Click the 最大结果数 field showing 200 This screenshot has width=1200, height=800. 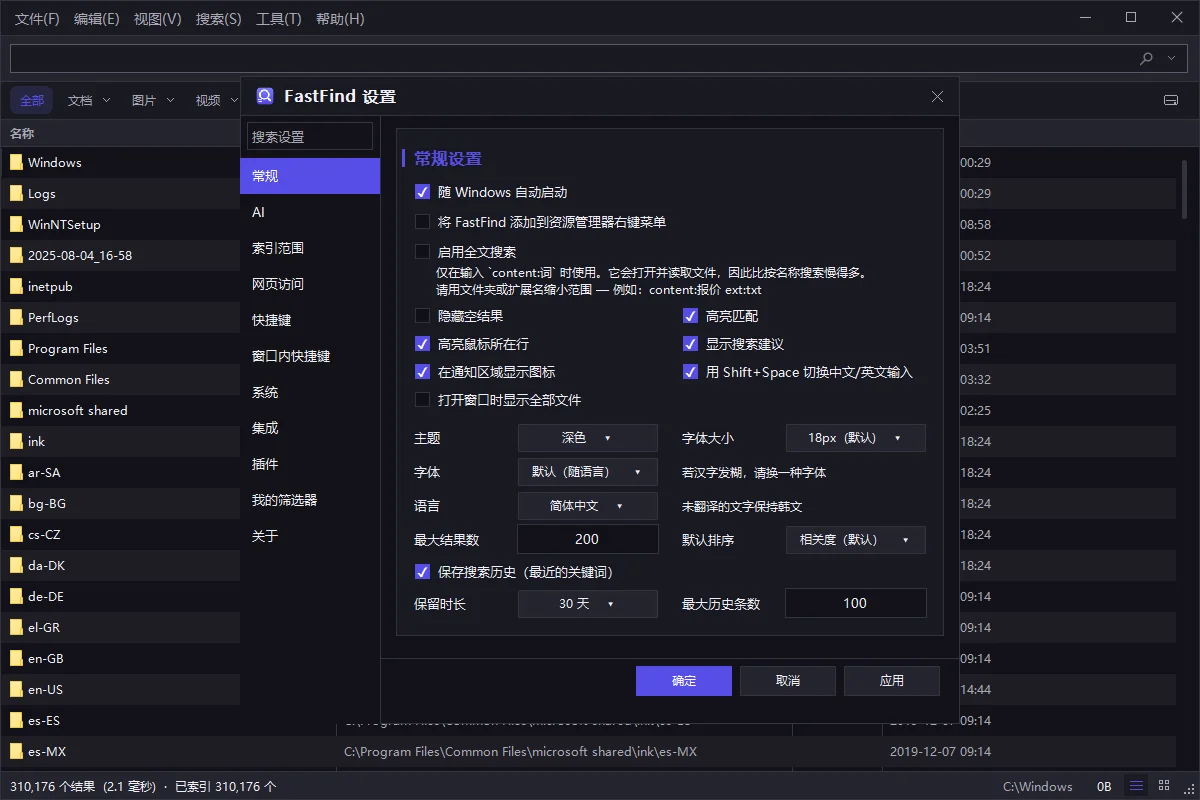588,540
